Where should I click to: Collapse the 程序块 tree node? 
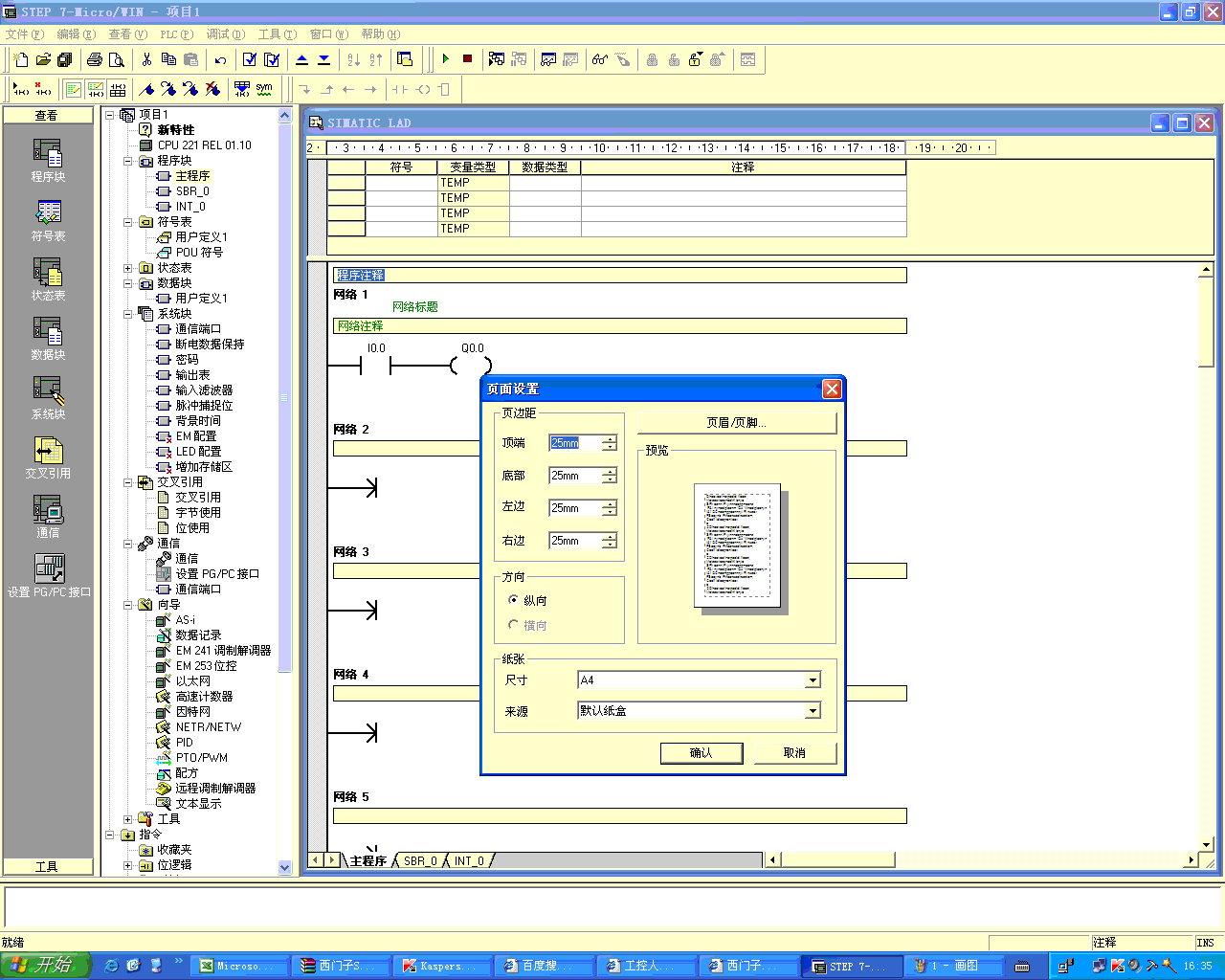127,161
